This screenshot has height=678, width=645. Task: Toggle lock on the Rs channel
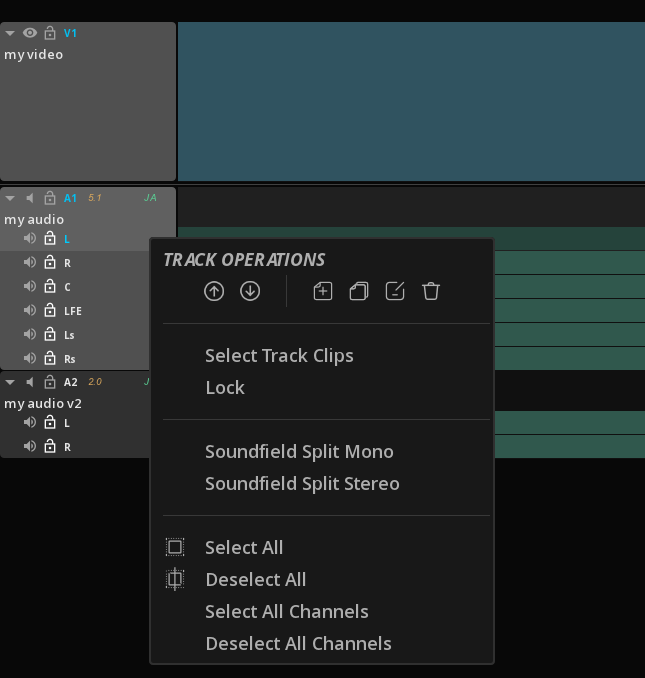pos(49,358)
